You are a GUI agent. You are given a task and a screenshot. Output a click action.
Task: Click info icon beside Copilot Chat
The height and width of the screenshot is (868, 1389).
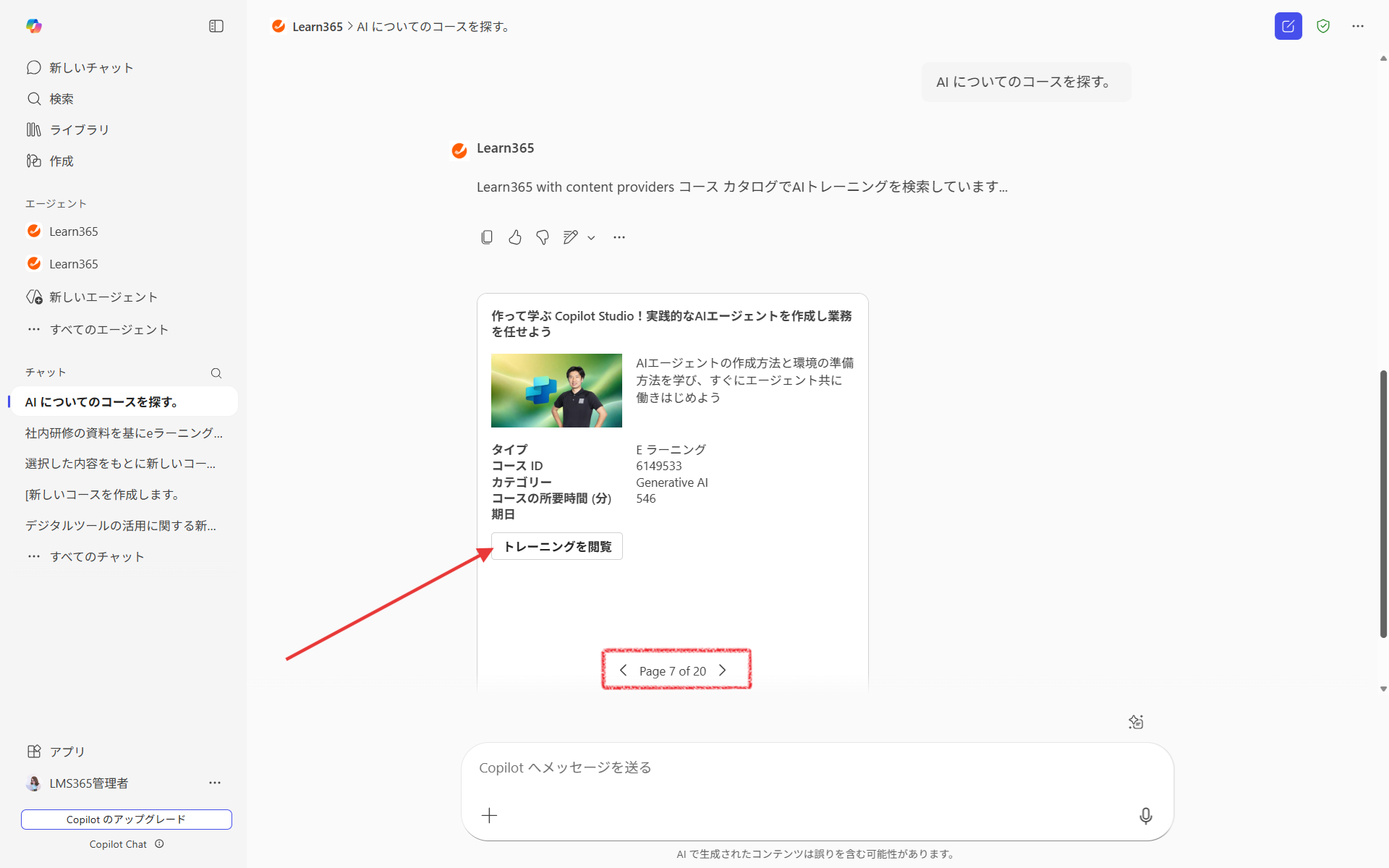pyautogui.click(x=160, y=843)
